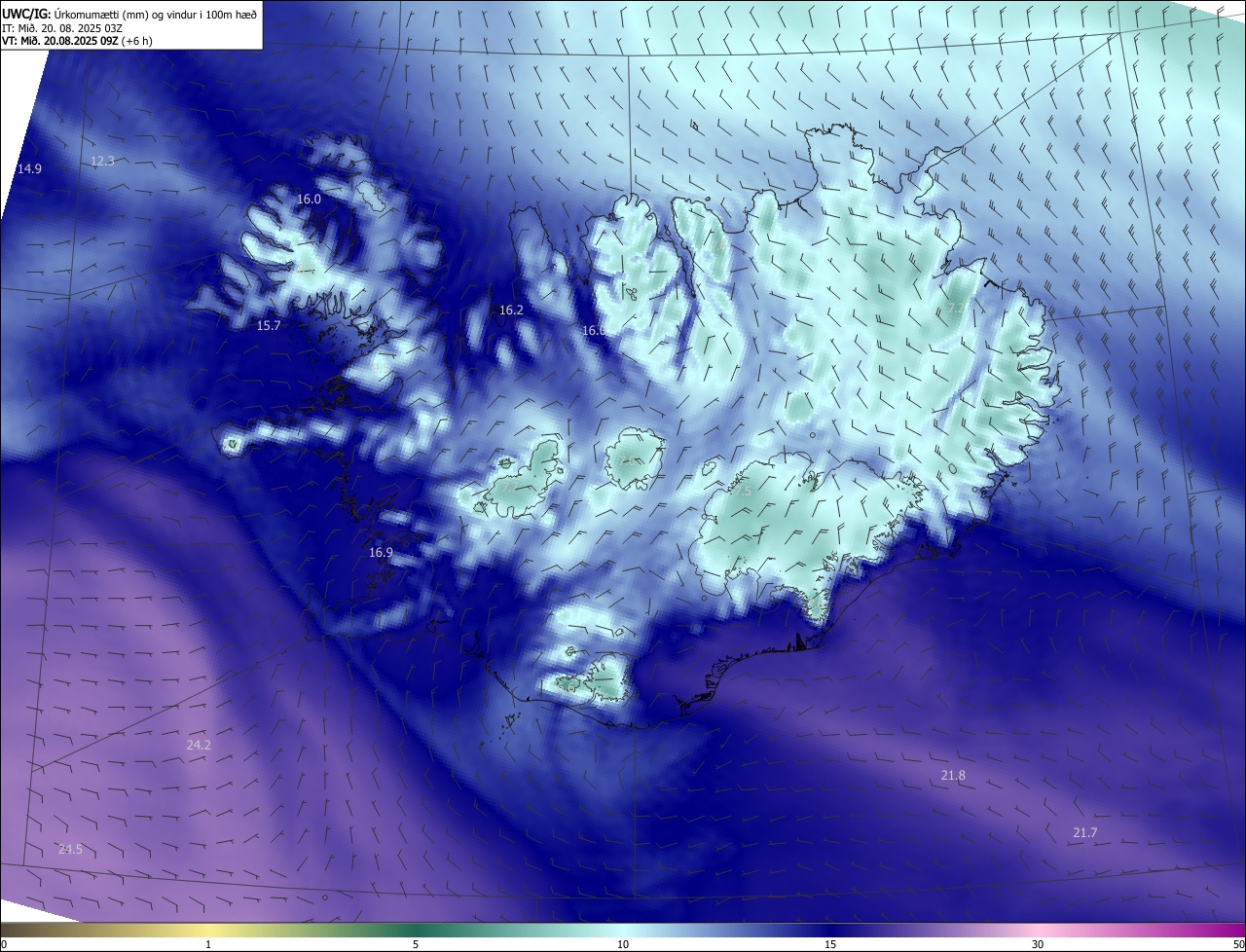Click the 'VT: Mið. 20.08.2025 09Z' line
The width and height of the screenshot is (1246, 952).
pos(76,41)
